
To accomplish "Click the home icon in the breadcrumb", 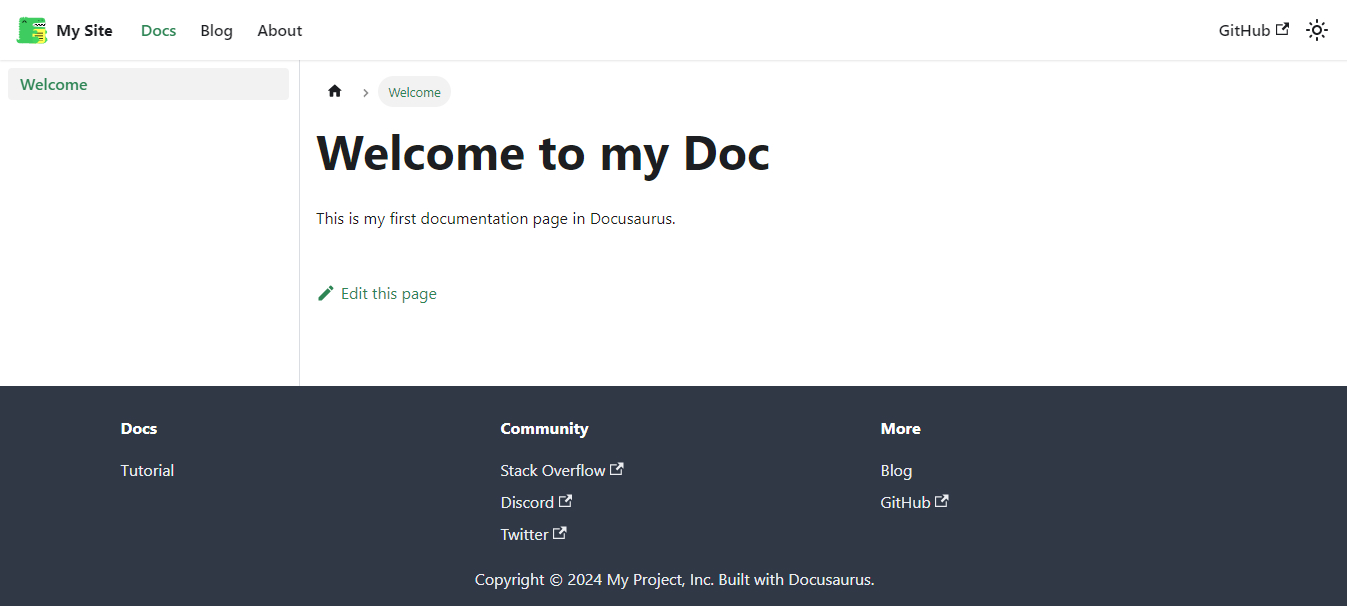I will [x=334, y=90].
